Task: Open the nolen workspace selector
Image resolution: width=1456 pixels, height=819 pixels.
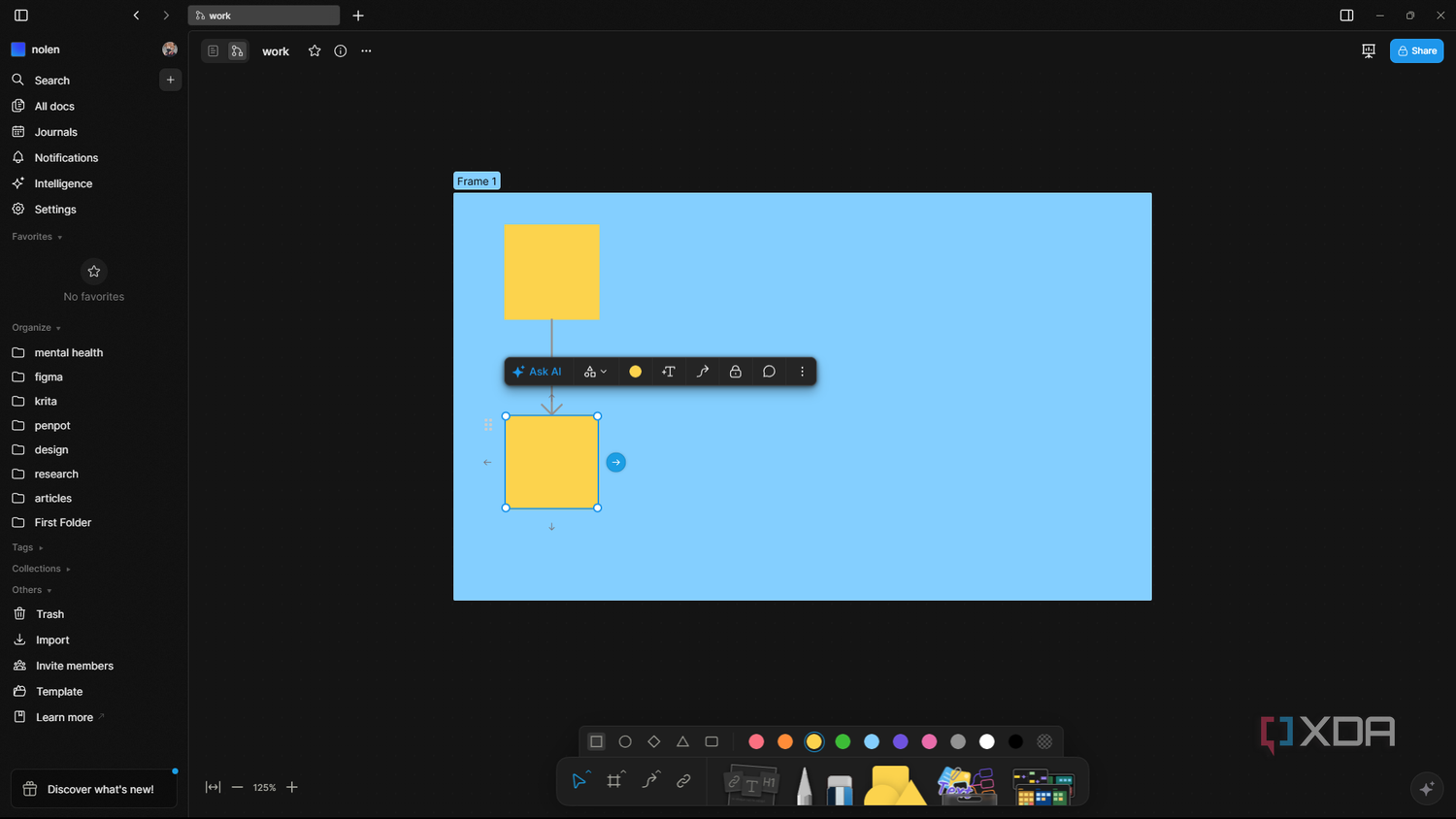Action: pos(36,49)
